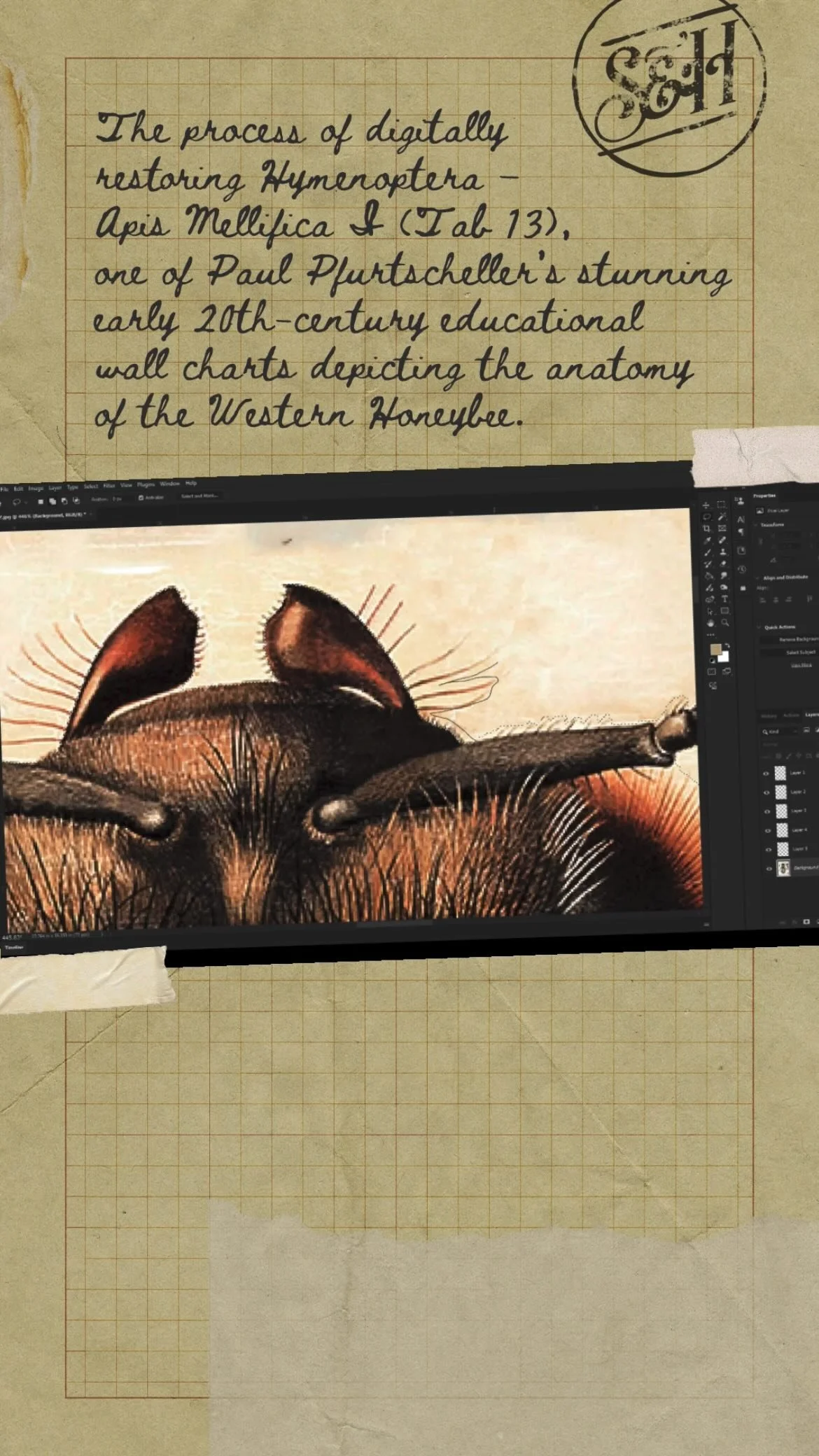Toggle the Anti-alias checkbox
The width and height of the screenshot is (819, 1456).
point(141,498)
